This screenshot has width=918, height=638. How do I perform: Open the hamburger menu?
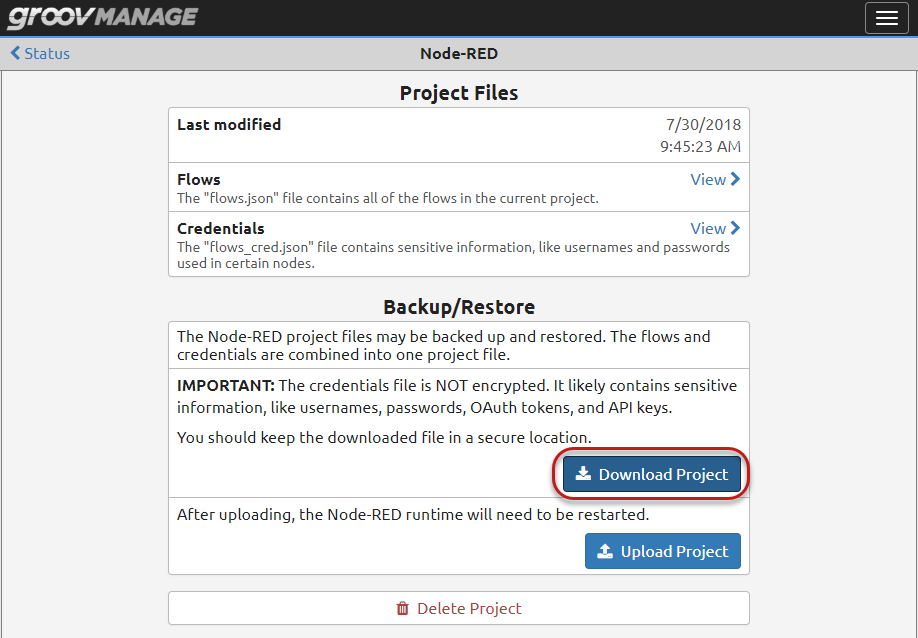coord(886,18)
